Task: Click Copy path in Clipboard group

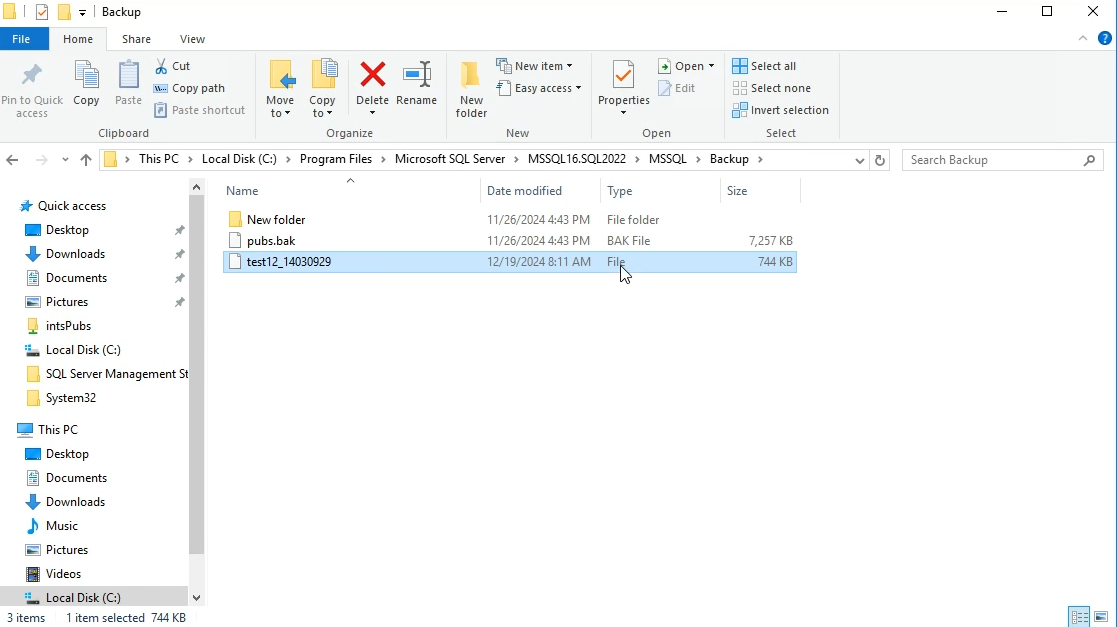Action: [x=189, y=88]
